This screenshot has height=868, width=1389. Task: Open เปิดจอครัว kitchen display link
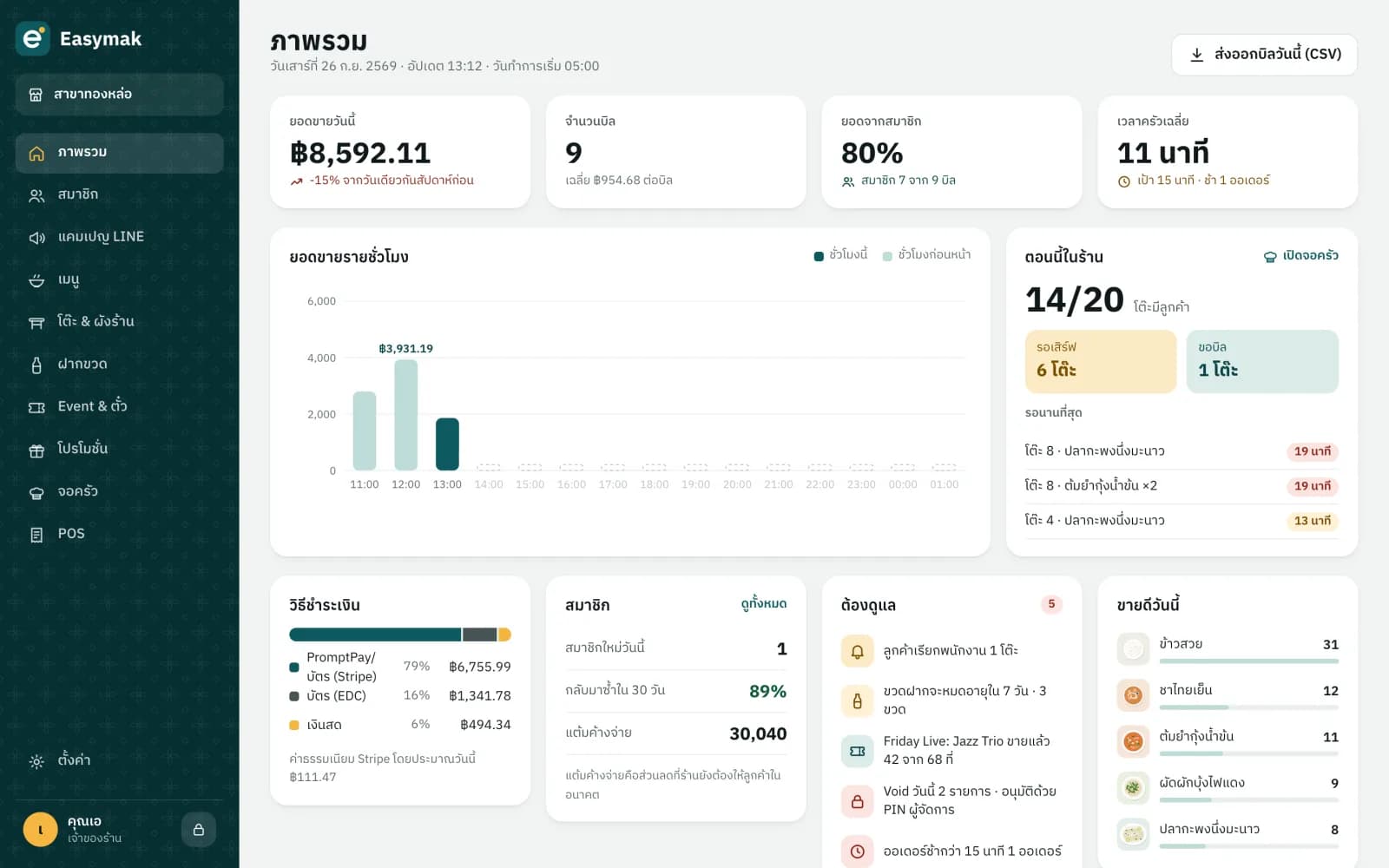pyautogui.click(x=1300, y=256)
